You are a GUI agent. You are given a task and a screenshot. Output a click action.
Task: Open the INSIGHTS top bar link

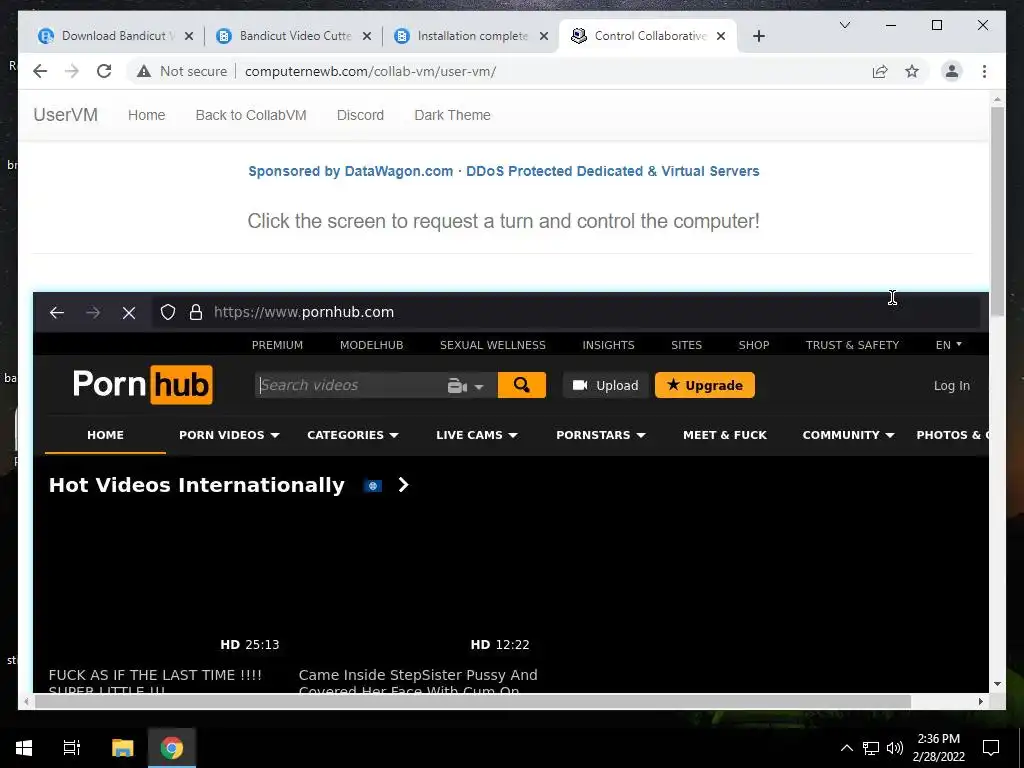(608, 345)
